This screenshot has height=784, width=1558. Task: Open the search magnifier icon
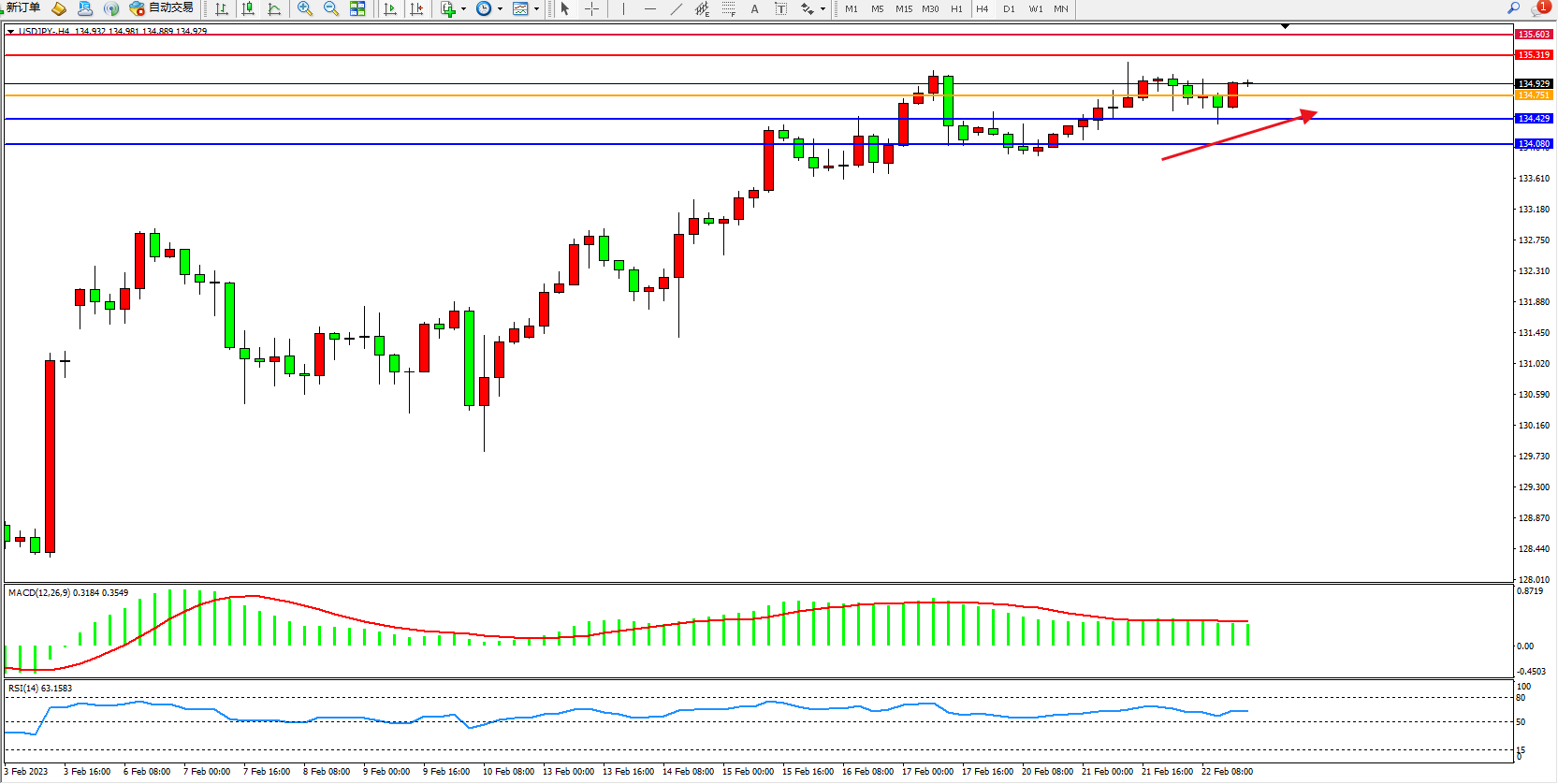tap(1513, 7)
